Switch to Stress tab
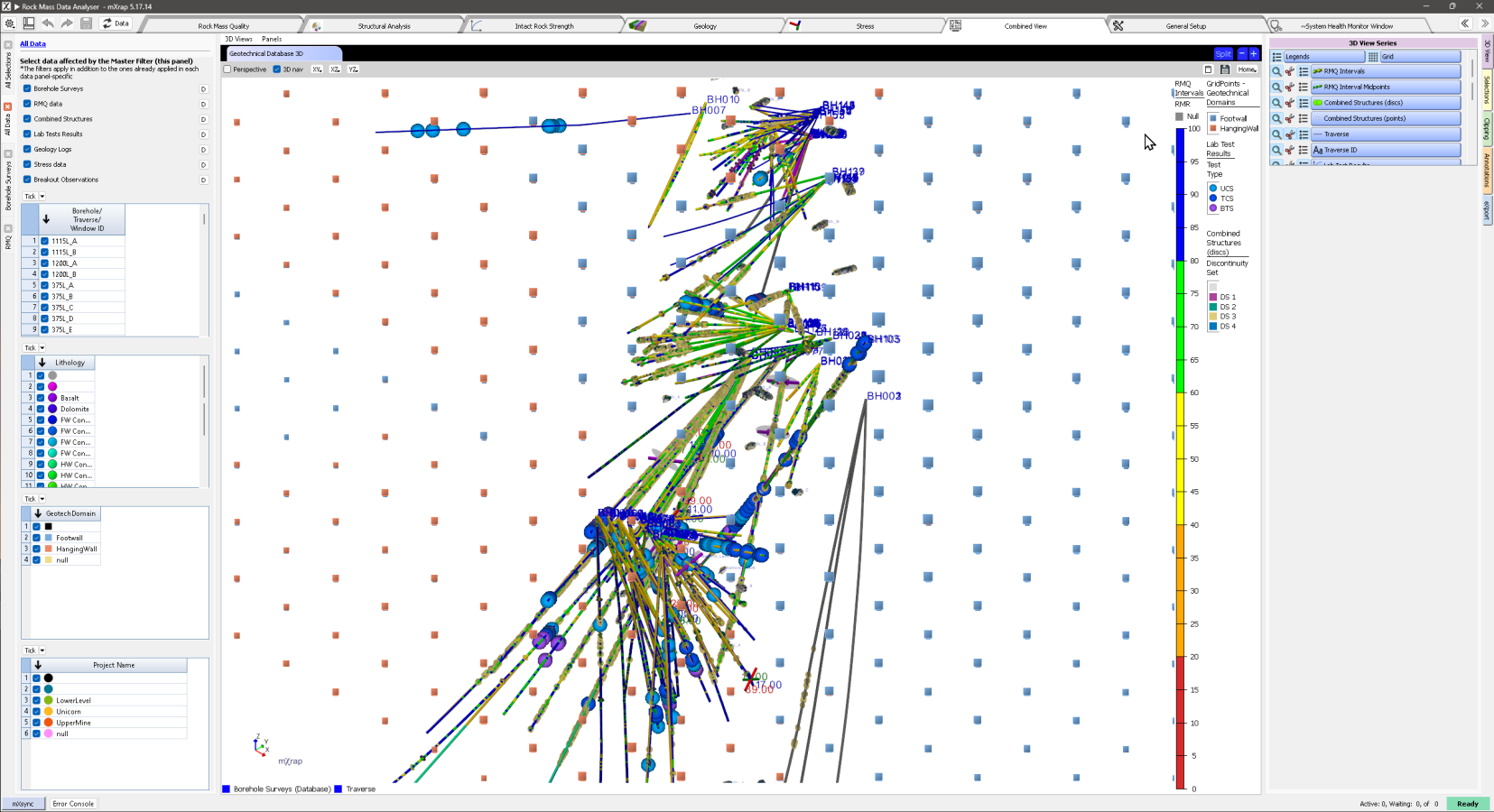1494x812 pixels. pos(865,26)
